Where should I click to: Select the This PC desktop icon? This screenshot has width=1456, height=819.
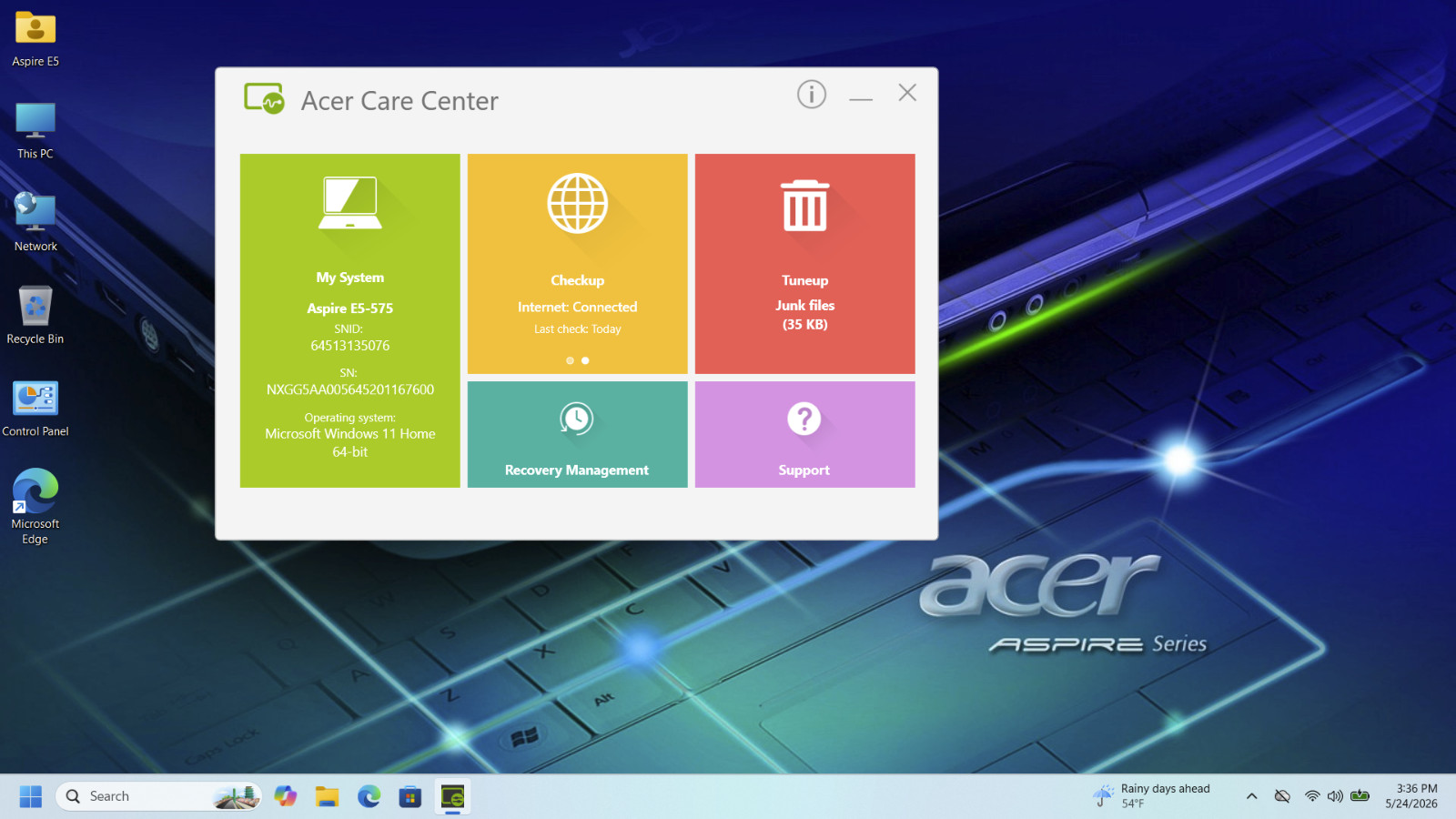click(35, 131)
